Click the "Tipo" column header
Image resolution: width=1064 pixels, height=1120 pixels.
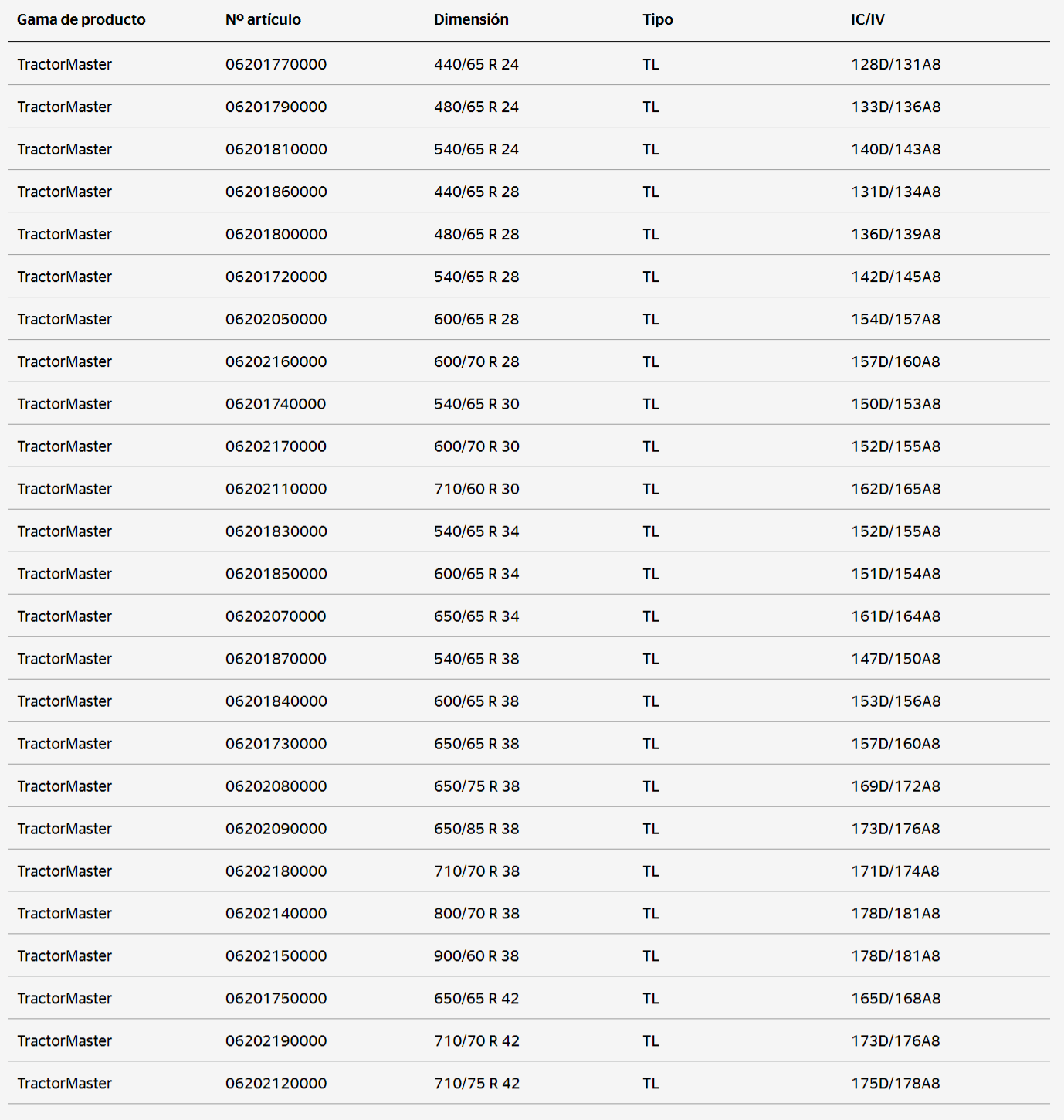tap(658, 19)
